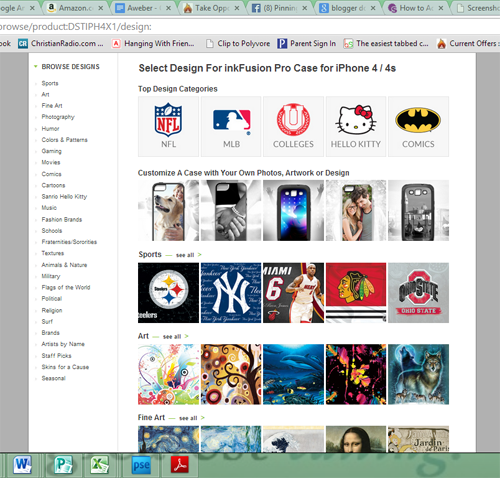
Task: Open Photography in the sidebar
Action: click(x=58, y=117)
